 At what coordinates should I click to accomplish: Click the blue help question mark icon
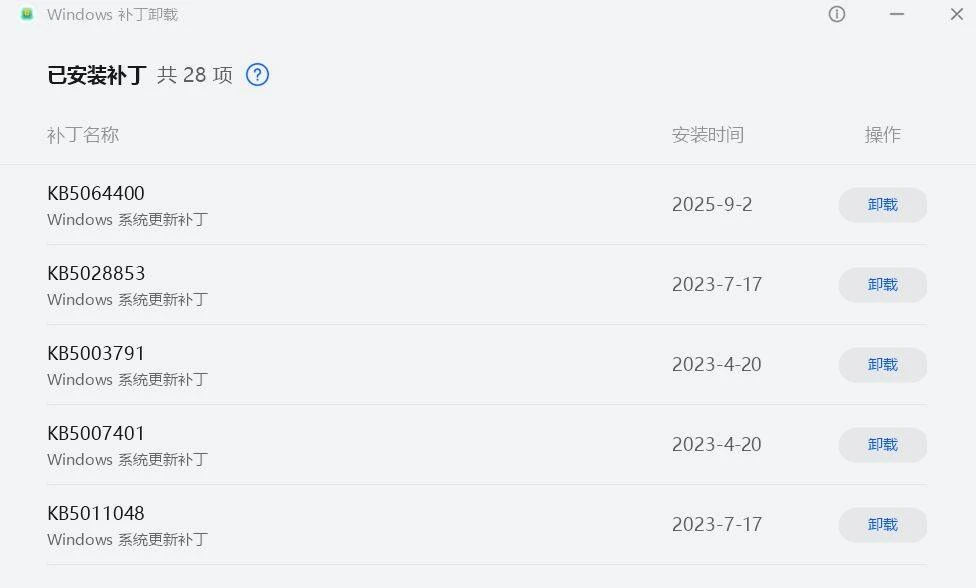257,75
